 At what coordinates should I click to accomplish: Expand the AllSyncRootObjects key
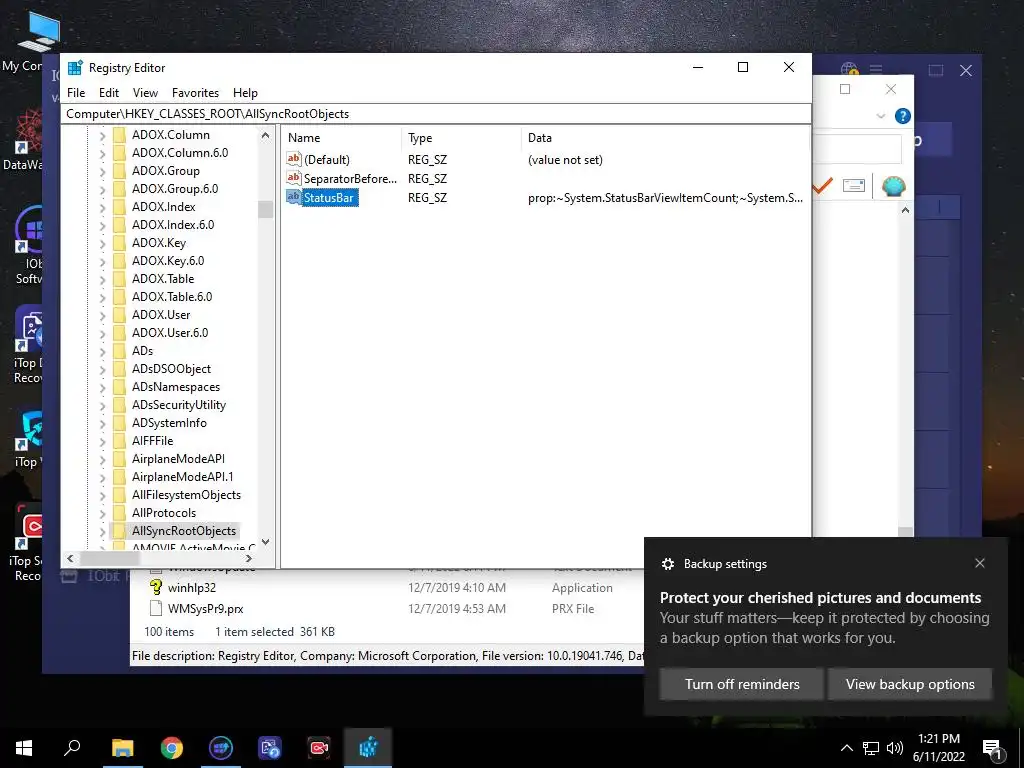pos(103,532)
